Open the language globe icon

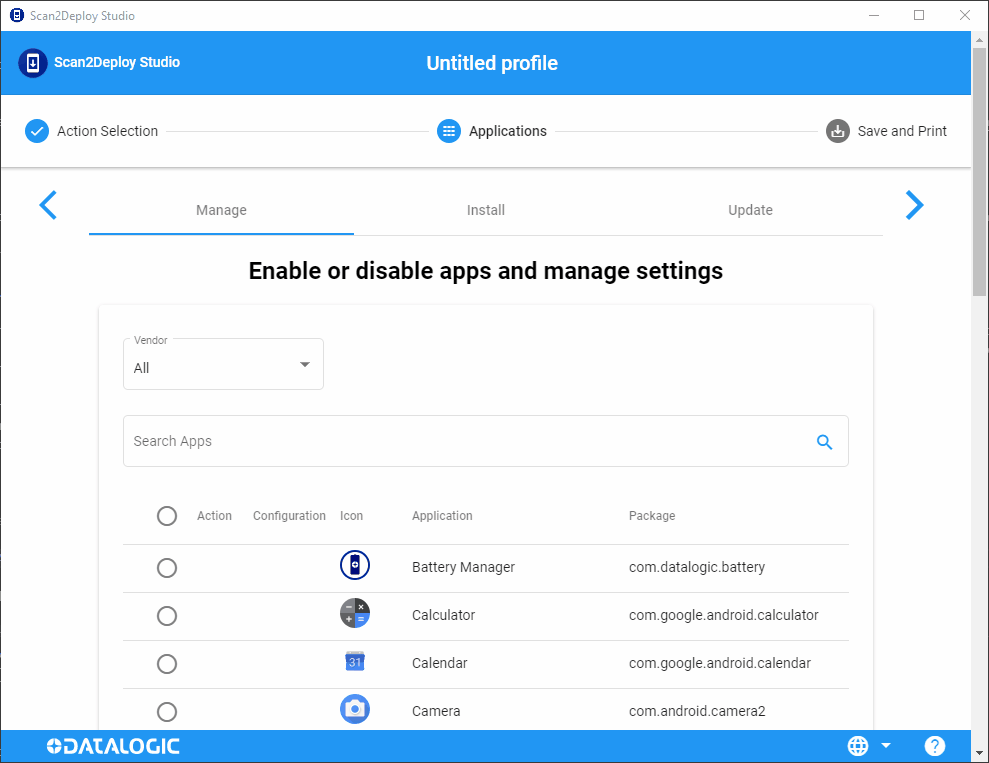(x=858, y=746)
